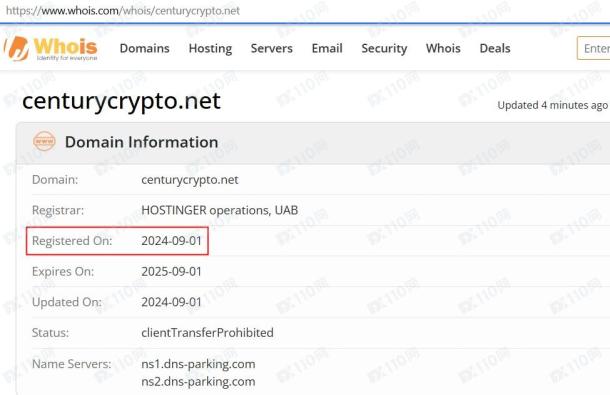Open the Email menu
610x395 pixels.
tap(327, 48)
